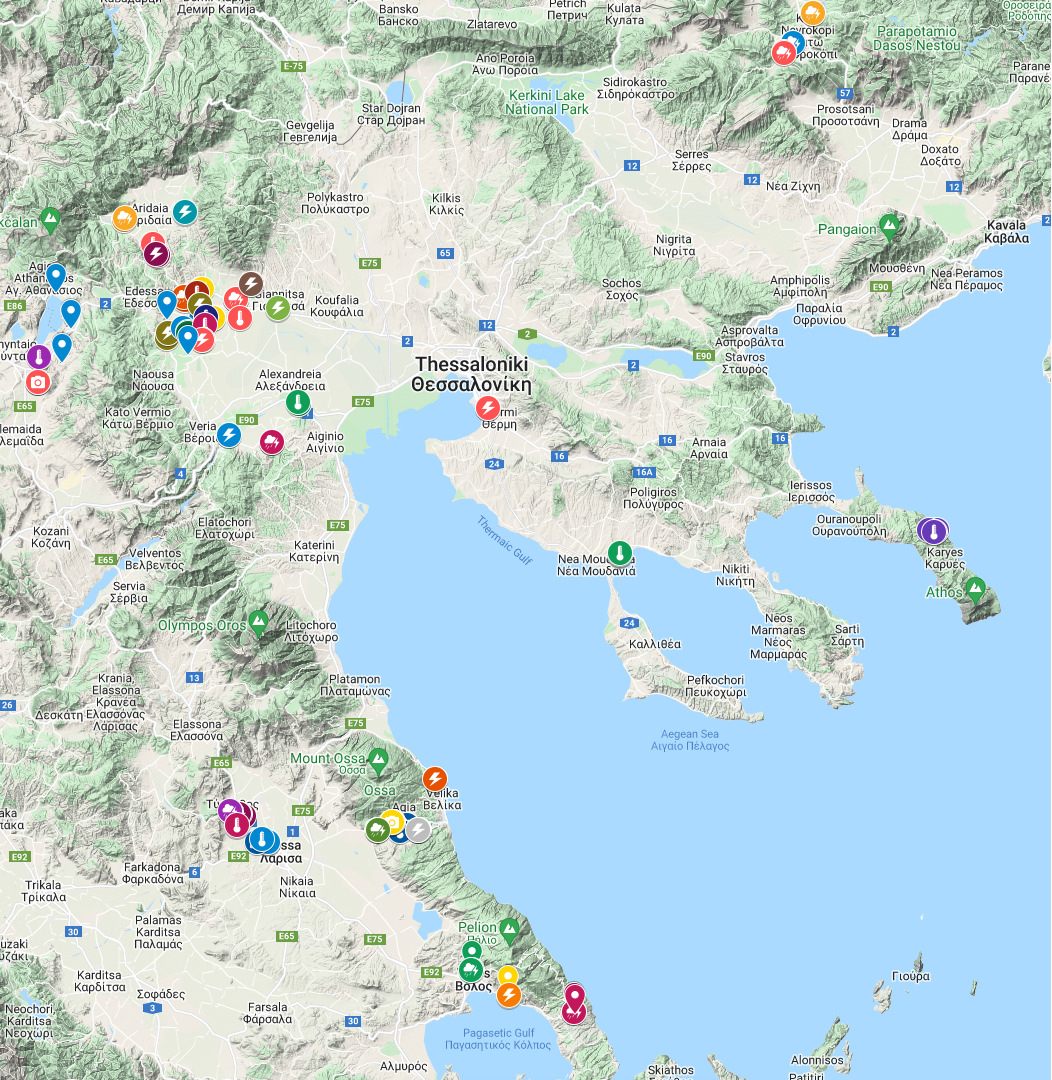1052x1080 pixels.
Task: Click orange lightning marker above Velika
Action: [x=435, y=779]
